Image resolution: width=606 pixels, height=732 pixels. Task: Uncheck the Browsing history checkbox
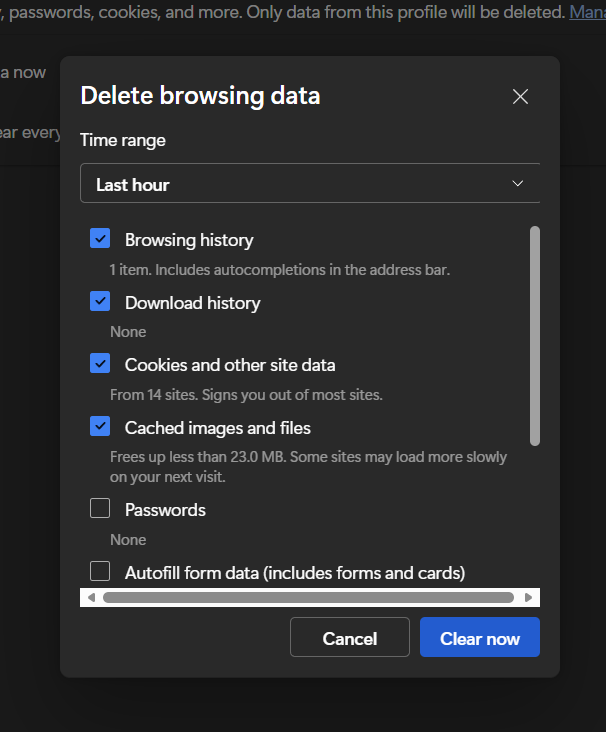pyautogui.click(x=100, y=239)
